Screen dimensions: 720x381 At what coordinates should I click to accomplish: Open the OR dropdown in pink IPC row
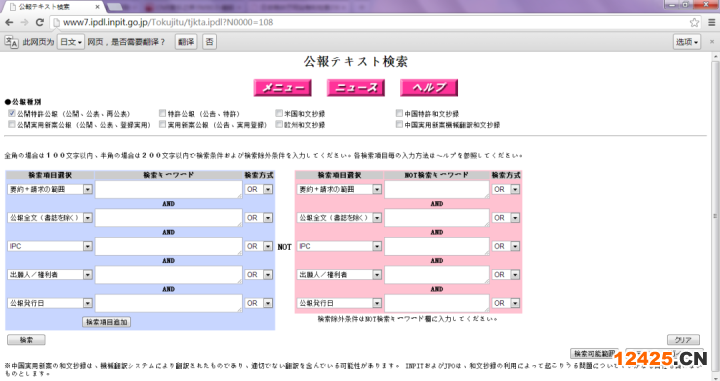(x=506, y=246)
